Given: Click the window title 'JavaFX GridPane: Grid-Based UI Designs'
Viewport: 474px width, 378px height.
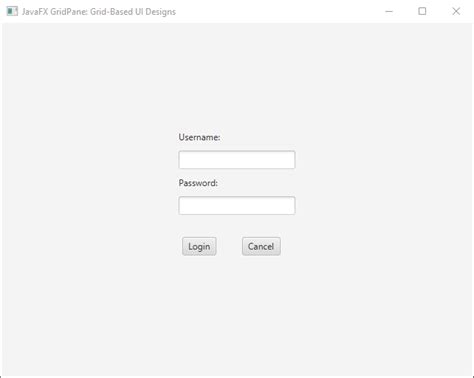Looking at the screenshot, I should (x=99, y=12).
